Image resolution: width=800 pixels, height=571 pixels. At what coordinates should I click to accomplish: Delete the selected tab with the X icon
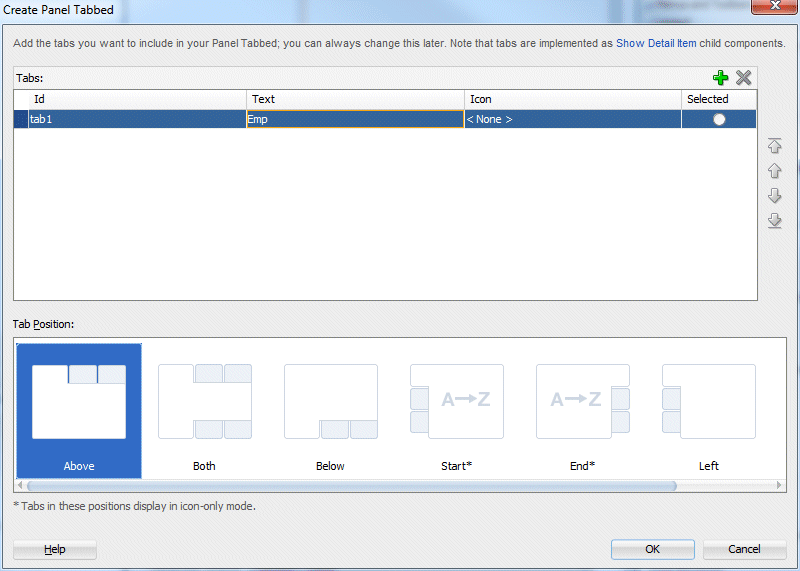(x=744, y=78)
